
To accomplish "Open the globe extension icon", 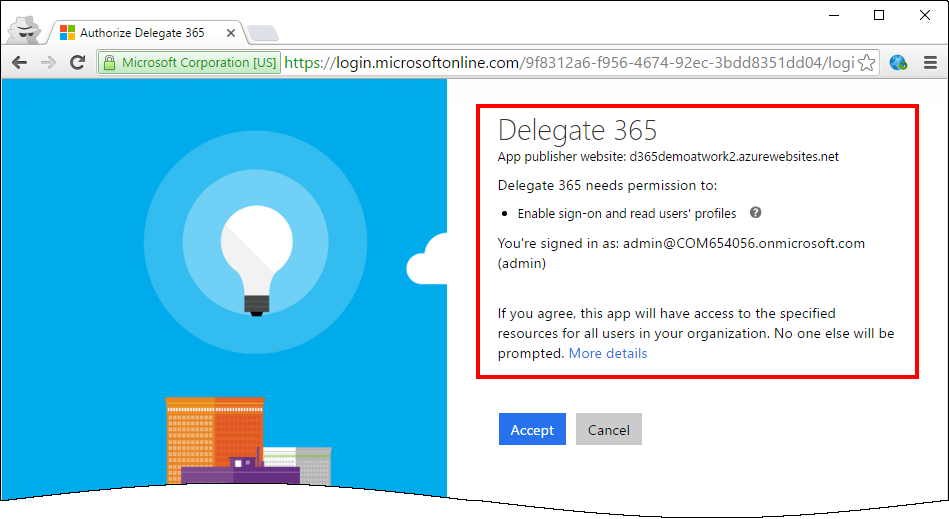I will 898,62.
